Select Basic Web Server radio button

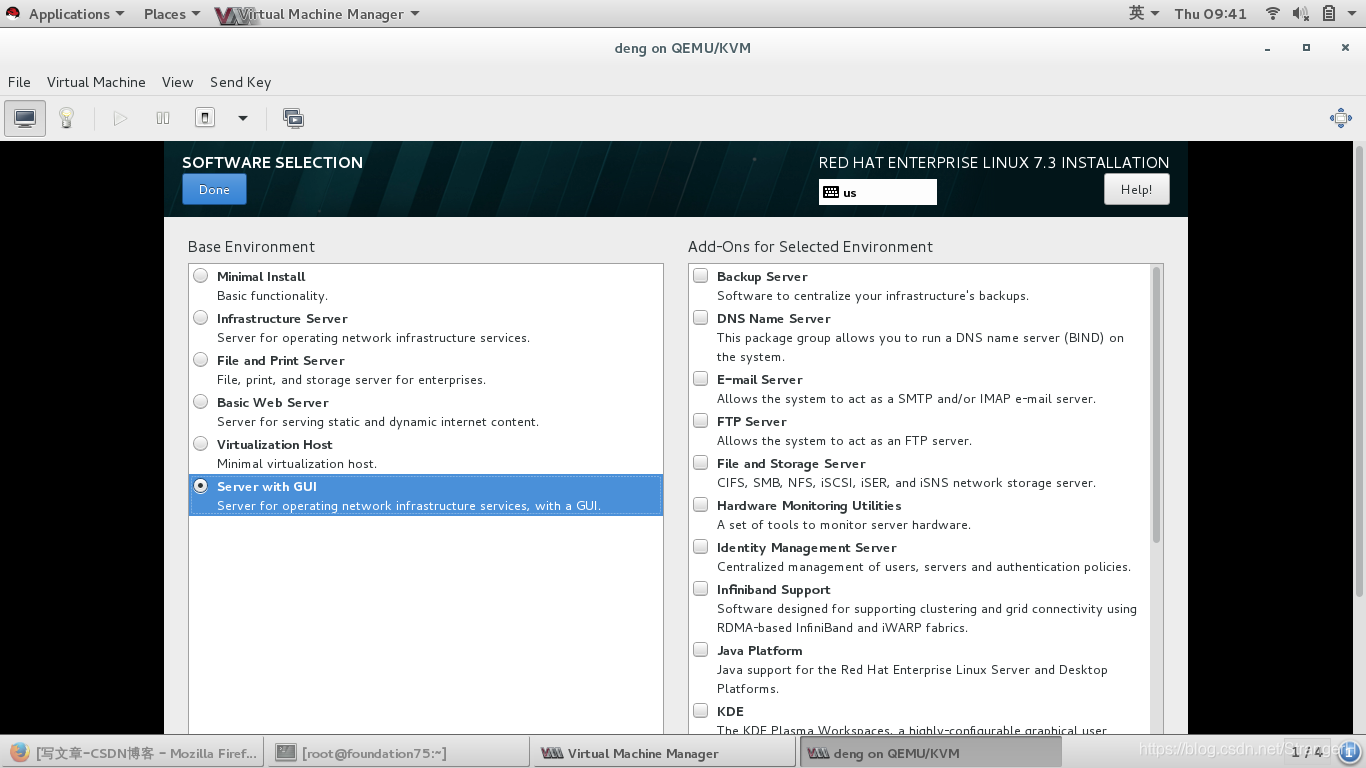pos(201,402)
